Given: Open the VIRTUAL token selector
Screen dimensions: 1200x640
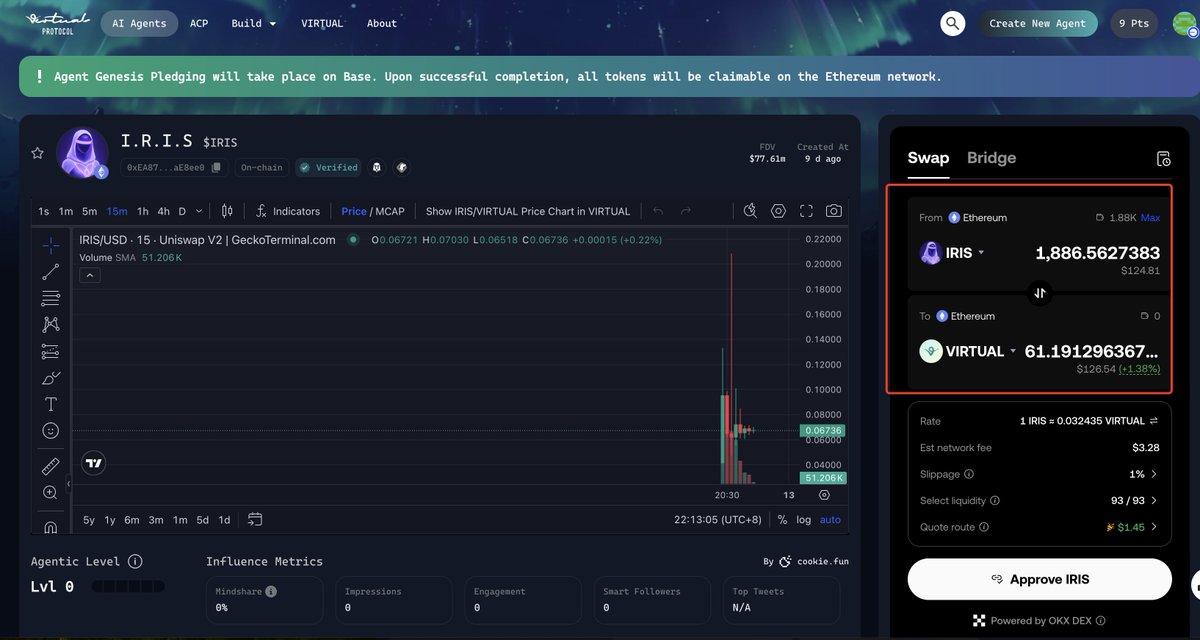Looking at the screenshot, I should click(968, 351).
